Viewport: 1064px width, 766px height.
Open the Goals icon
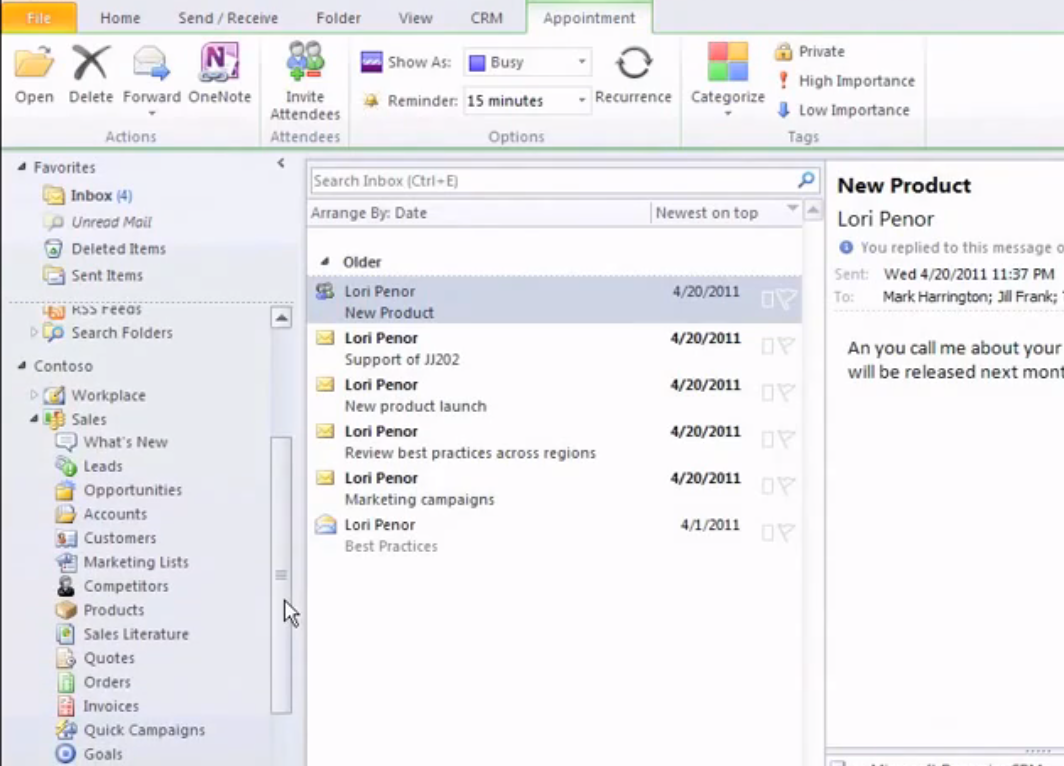click(66, 754)
